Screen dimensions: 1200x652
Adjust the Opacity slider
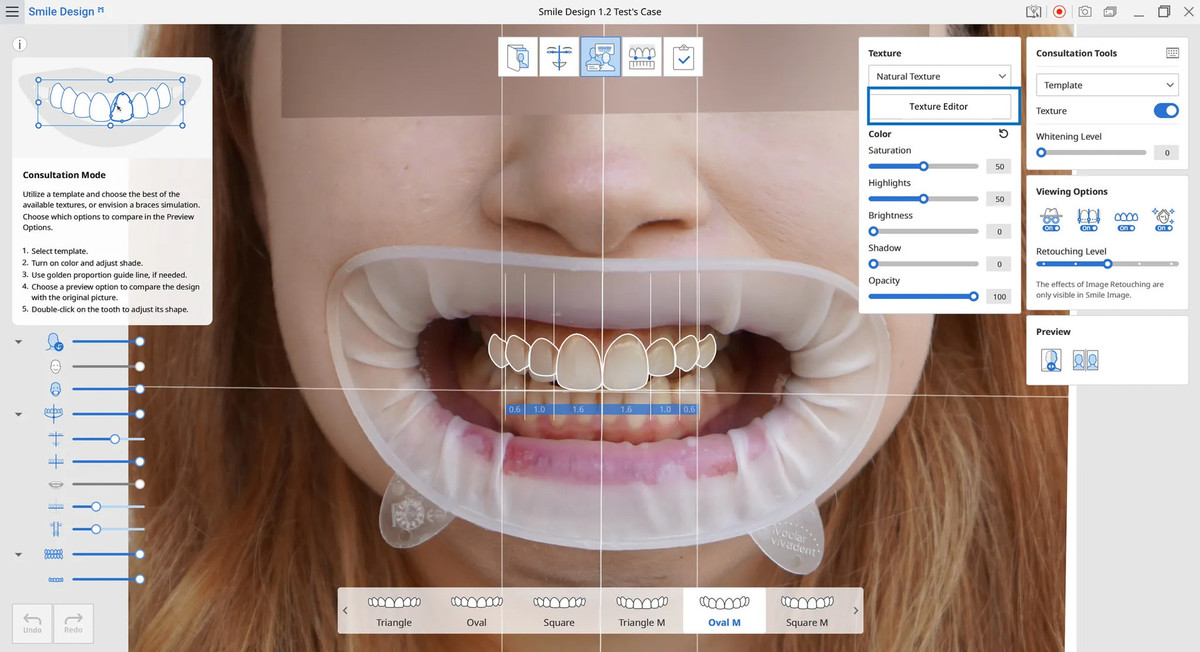[x=923, y=296]
